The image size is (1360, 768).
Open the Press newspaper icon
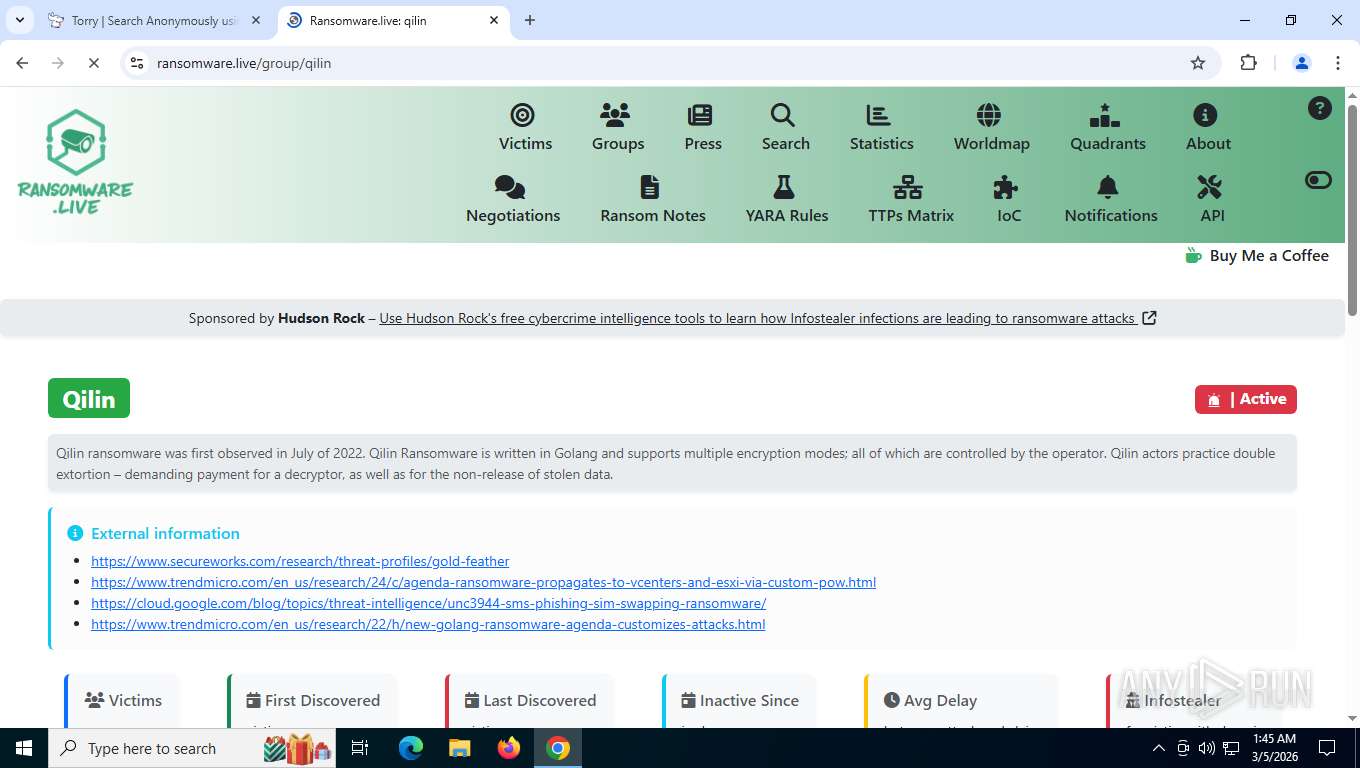(x=700, y=115)
